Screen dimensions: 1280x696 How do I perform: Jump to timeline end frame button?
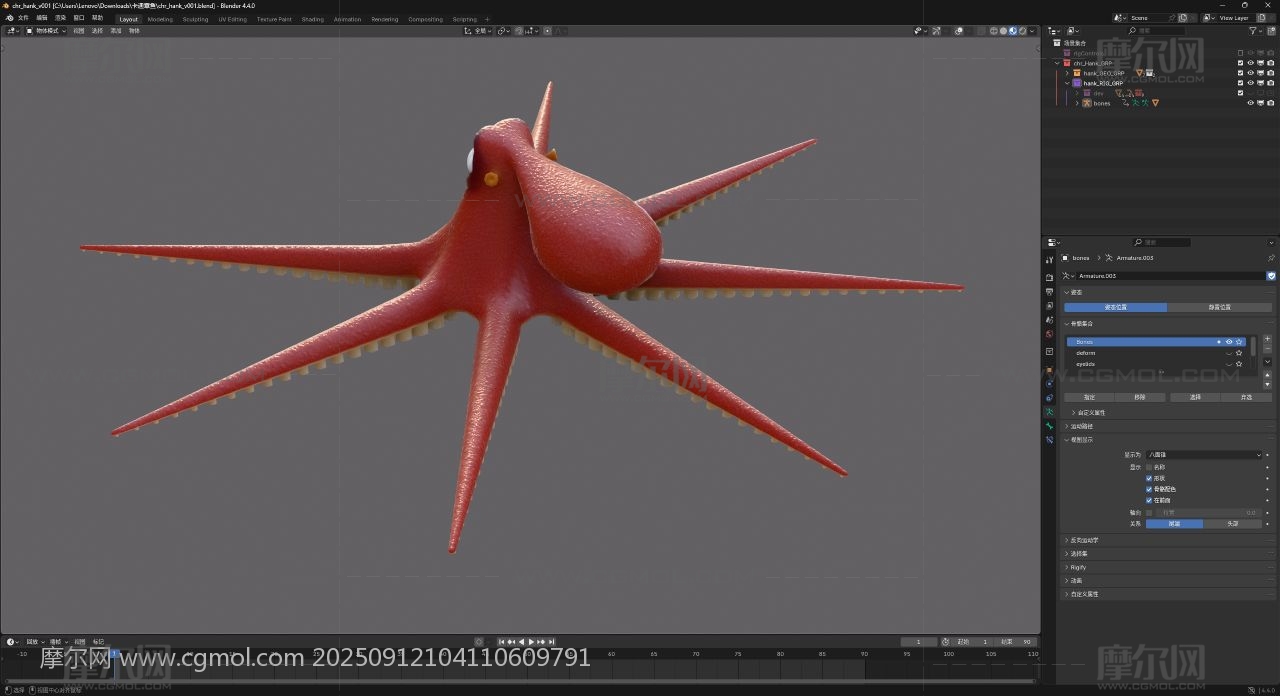click(x=551, y=642)
